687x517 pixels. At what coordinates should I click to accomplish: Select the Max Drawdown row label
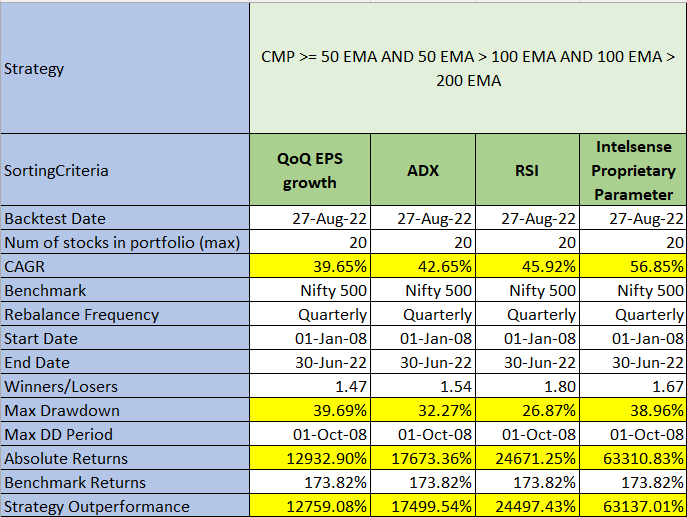click(125, 411)
